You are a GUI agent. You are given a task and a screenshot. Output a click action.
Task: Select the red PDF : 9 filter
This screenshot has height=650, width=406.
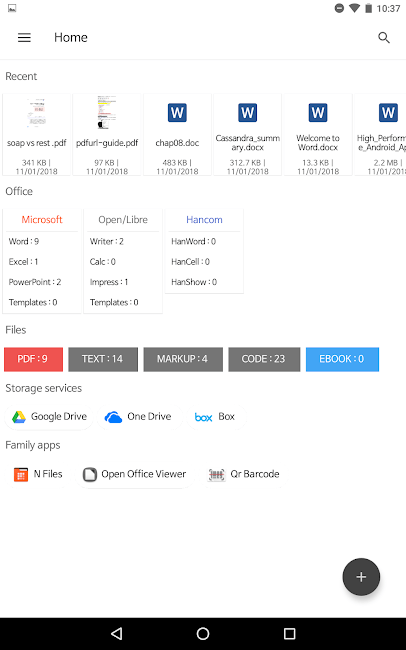(x=34, y=359)
